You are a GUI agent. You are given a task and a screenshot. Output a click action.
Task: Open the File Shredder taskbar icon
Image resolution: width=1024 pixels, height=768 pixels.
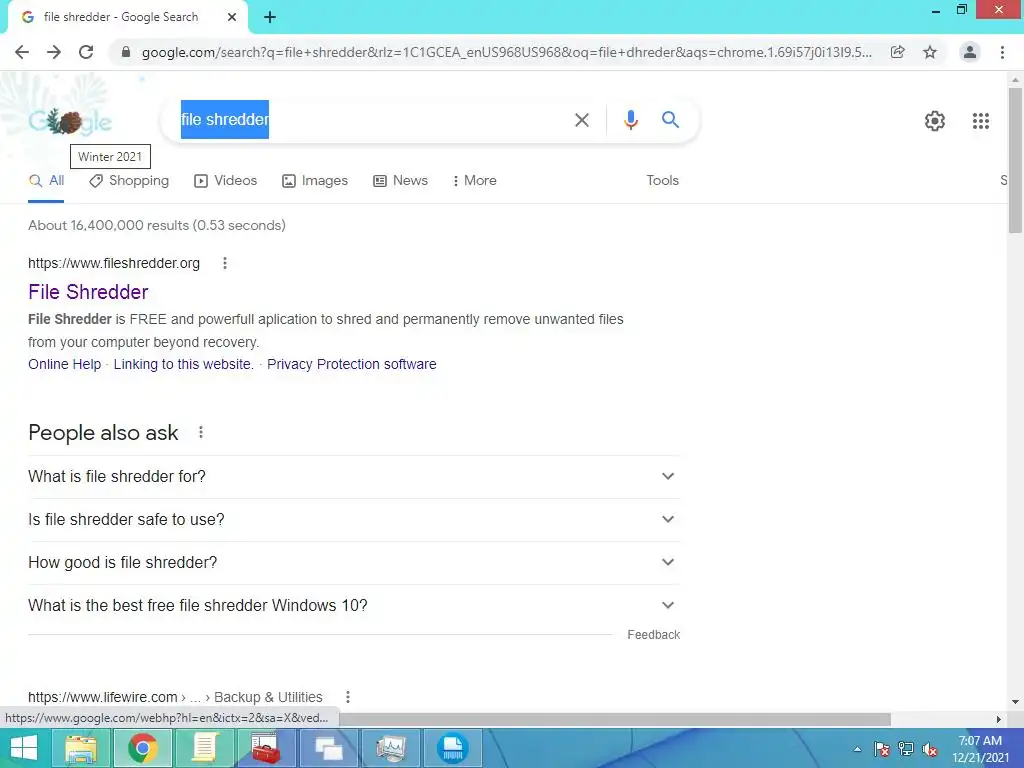pyautogui.click(x=453, y=748)
